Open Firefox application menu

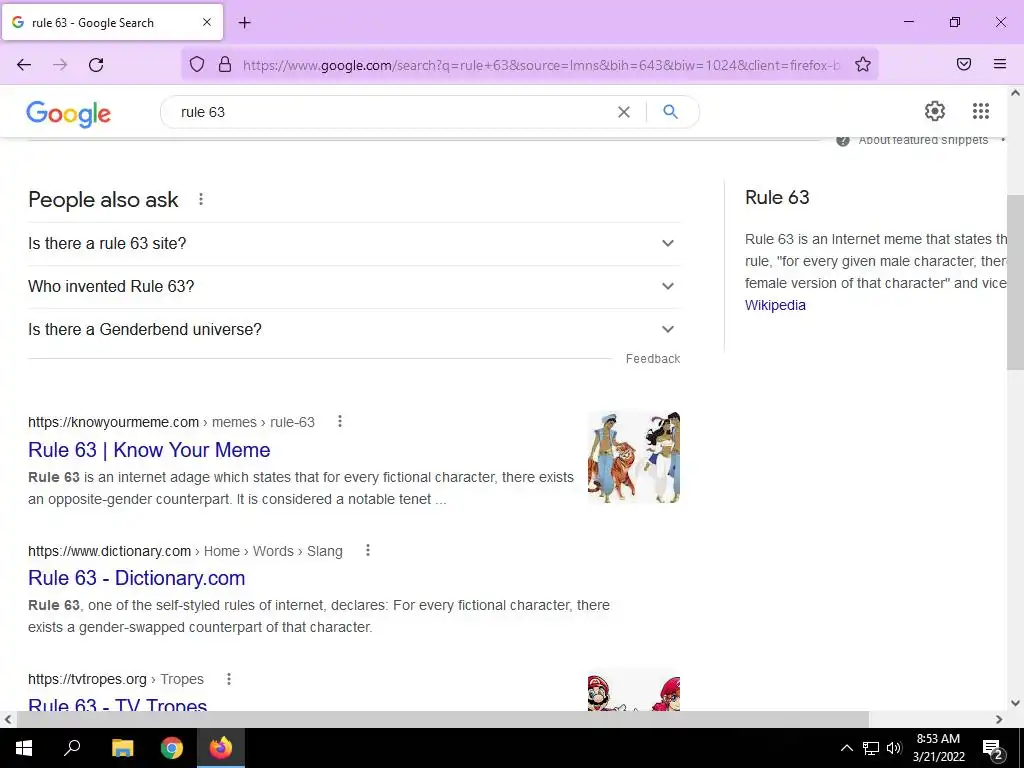pos(1000,64)
